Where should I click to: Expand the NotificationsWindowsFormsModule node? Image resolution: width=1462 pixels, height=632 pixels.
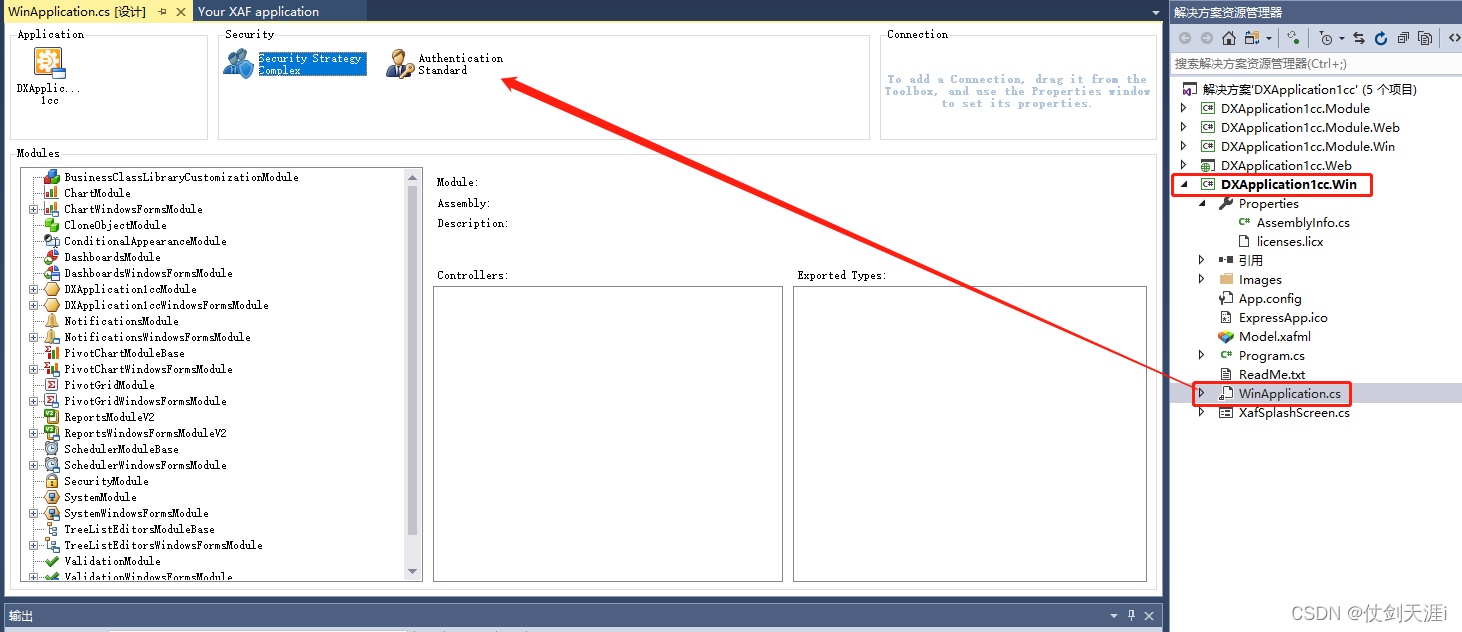[x=33, y=337]
